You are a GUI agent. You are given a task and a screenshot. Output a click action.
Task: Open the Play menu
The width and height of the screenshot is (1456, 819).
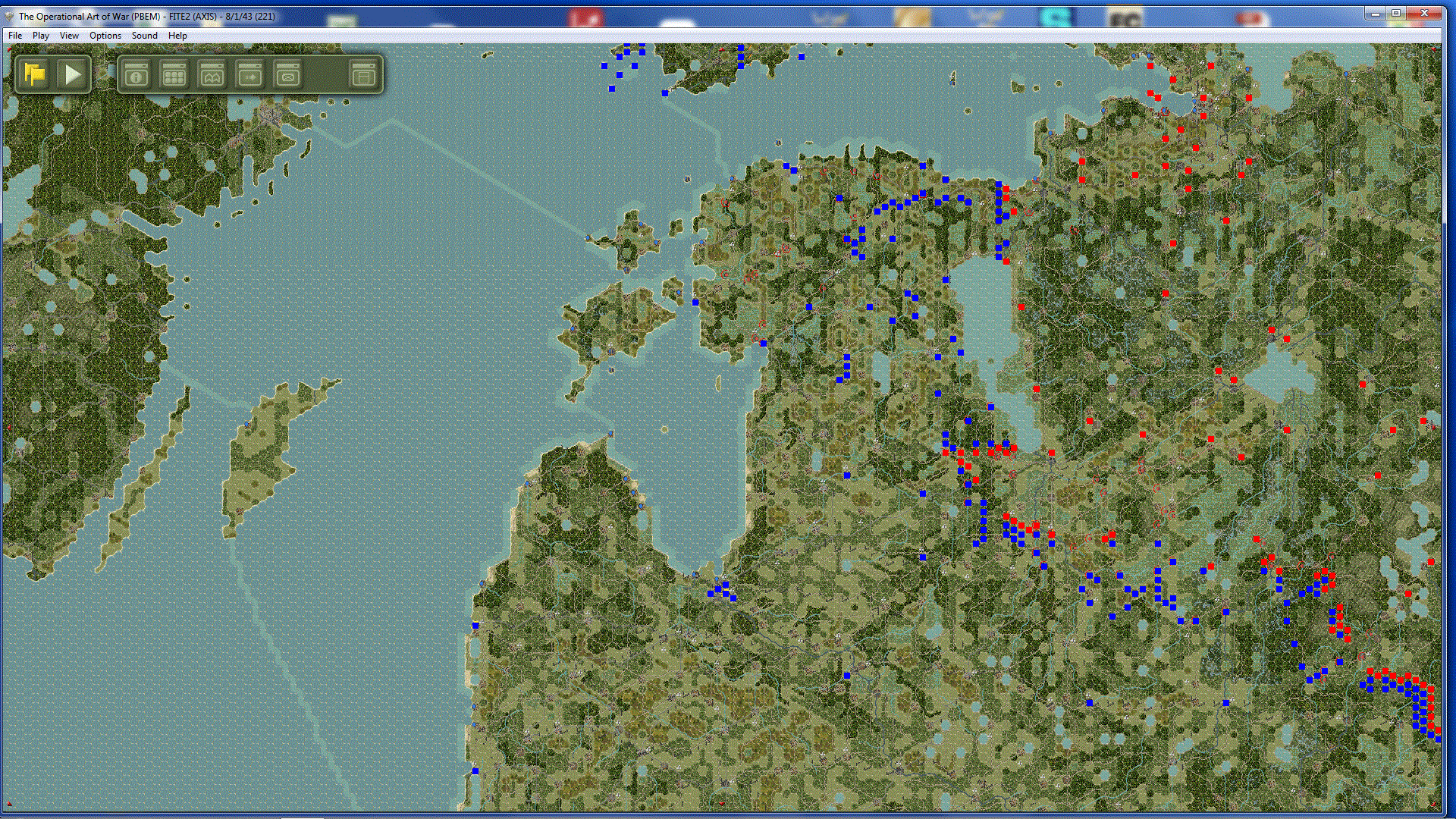click(40, 36)
